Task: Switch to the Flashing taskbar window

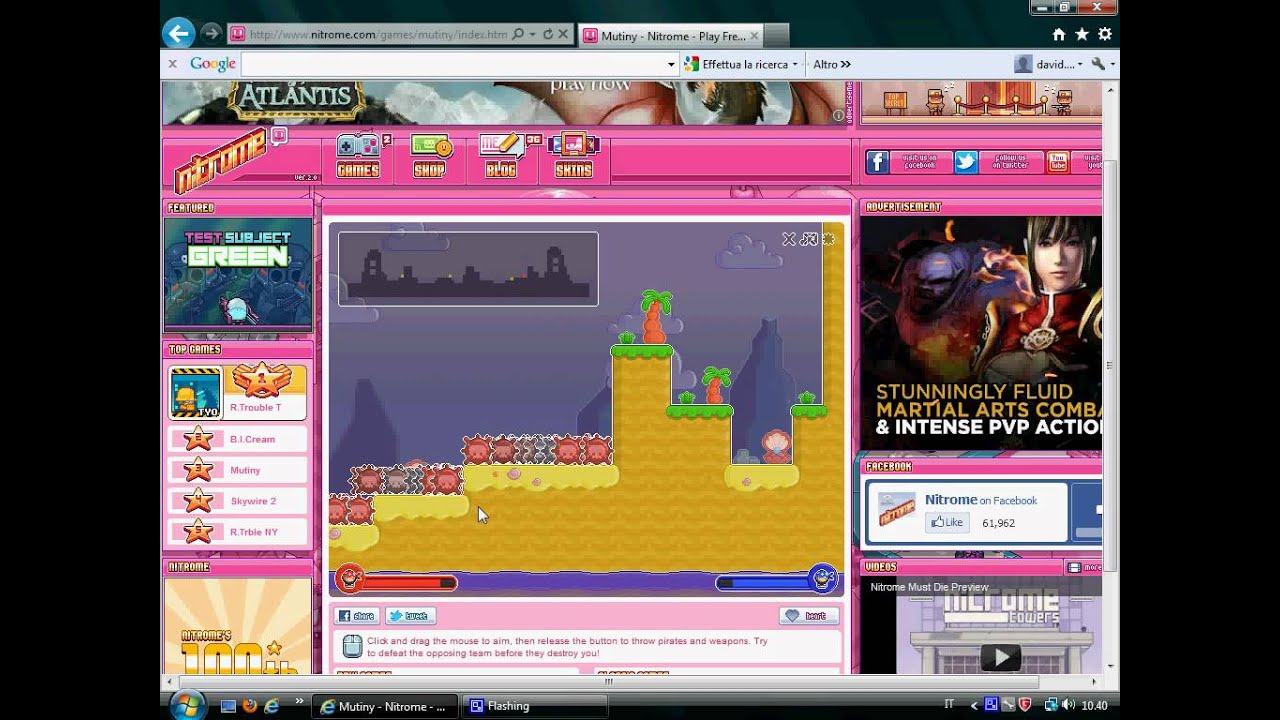Action: (536, 706)
